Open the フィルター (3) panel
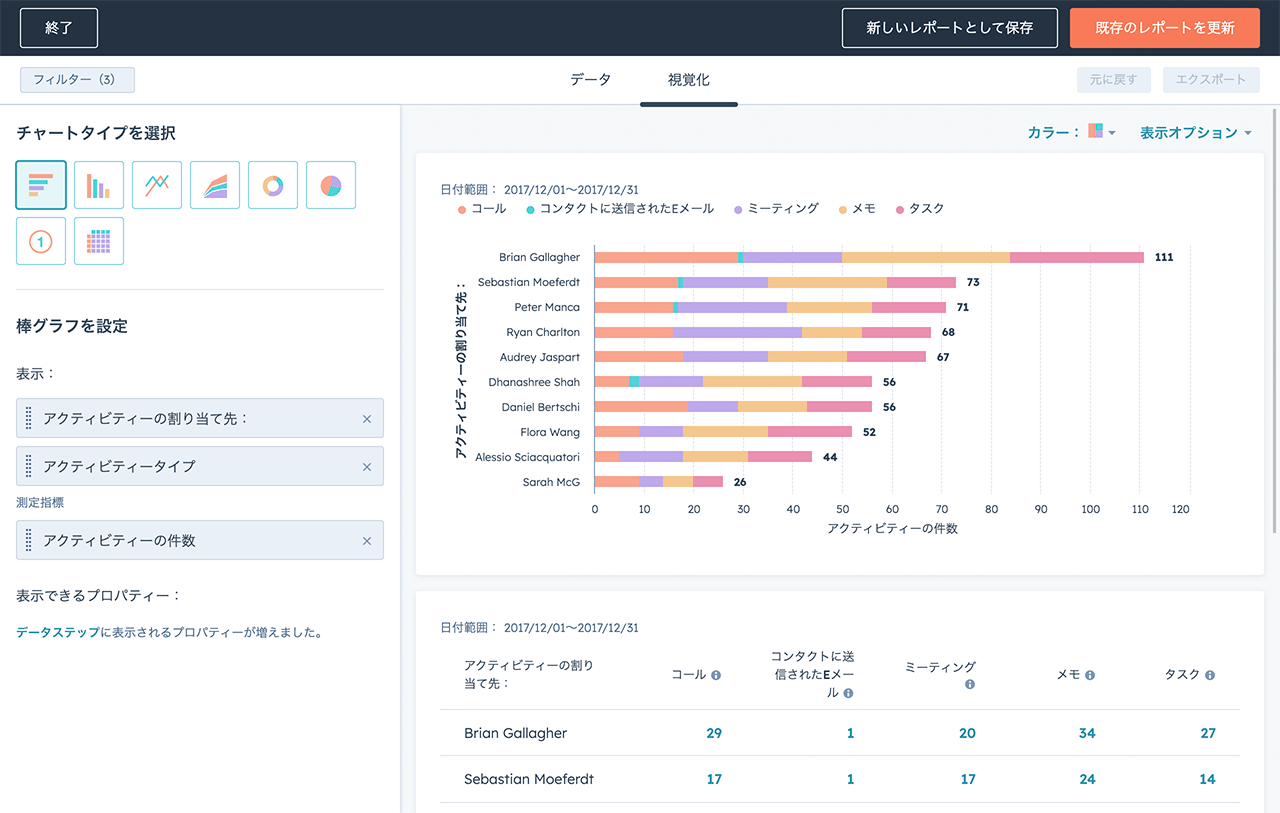The width and height of the screenshot is (1280, 813). (77, 80)
